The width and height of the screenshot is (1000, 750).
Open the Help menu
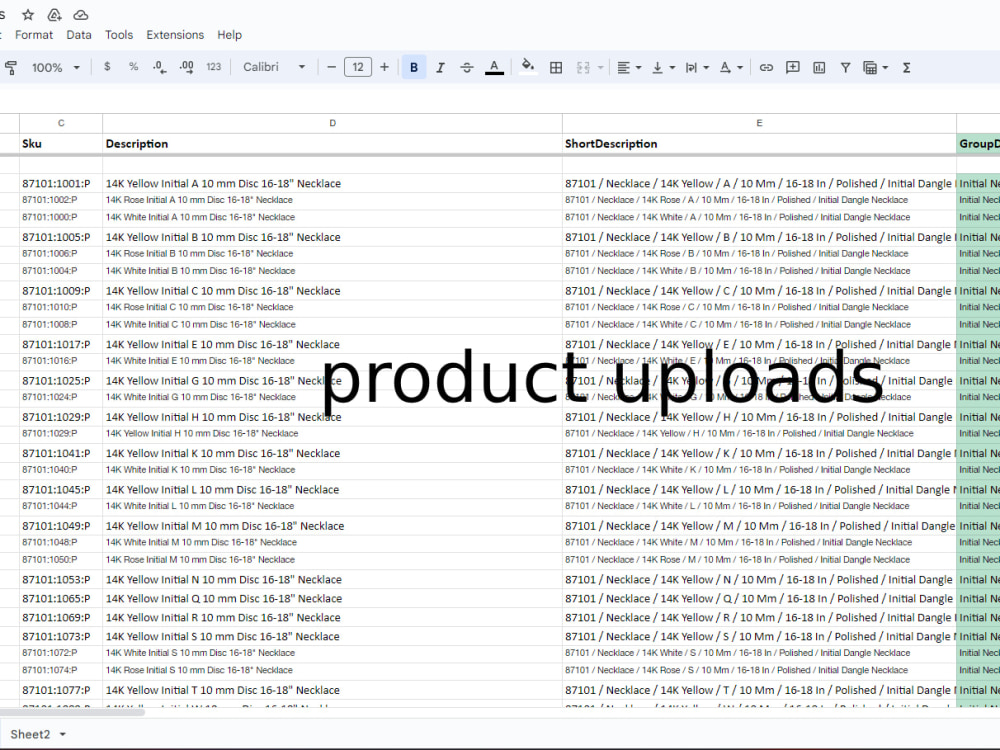pyautogui.click(x=230, y=35)
